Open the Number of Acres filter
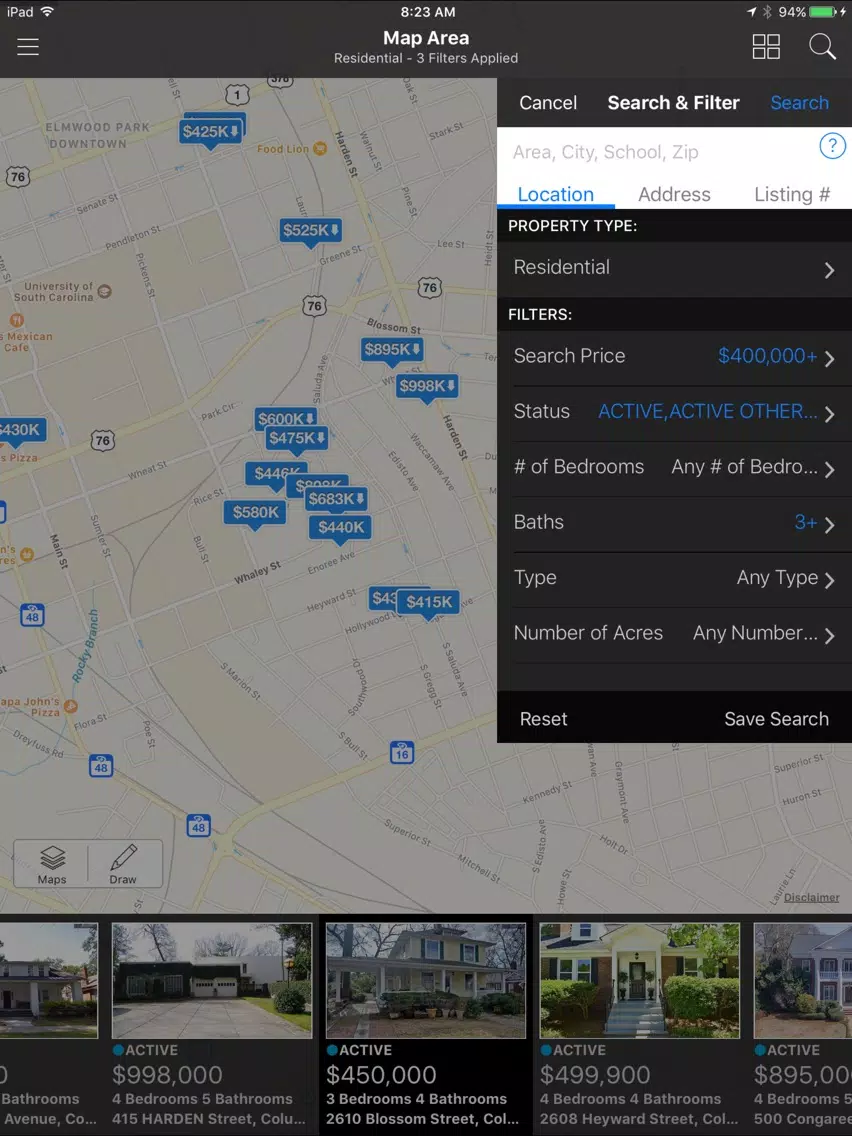The height and width of the screenshot is (1136, 852). click(x=674, y=634)
